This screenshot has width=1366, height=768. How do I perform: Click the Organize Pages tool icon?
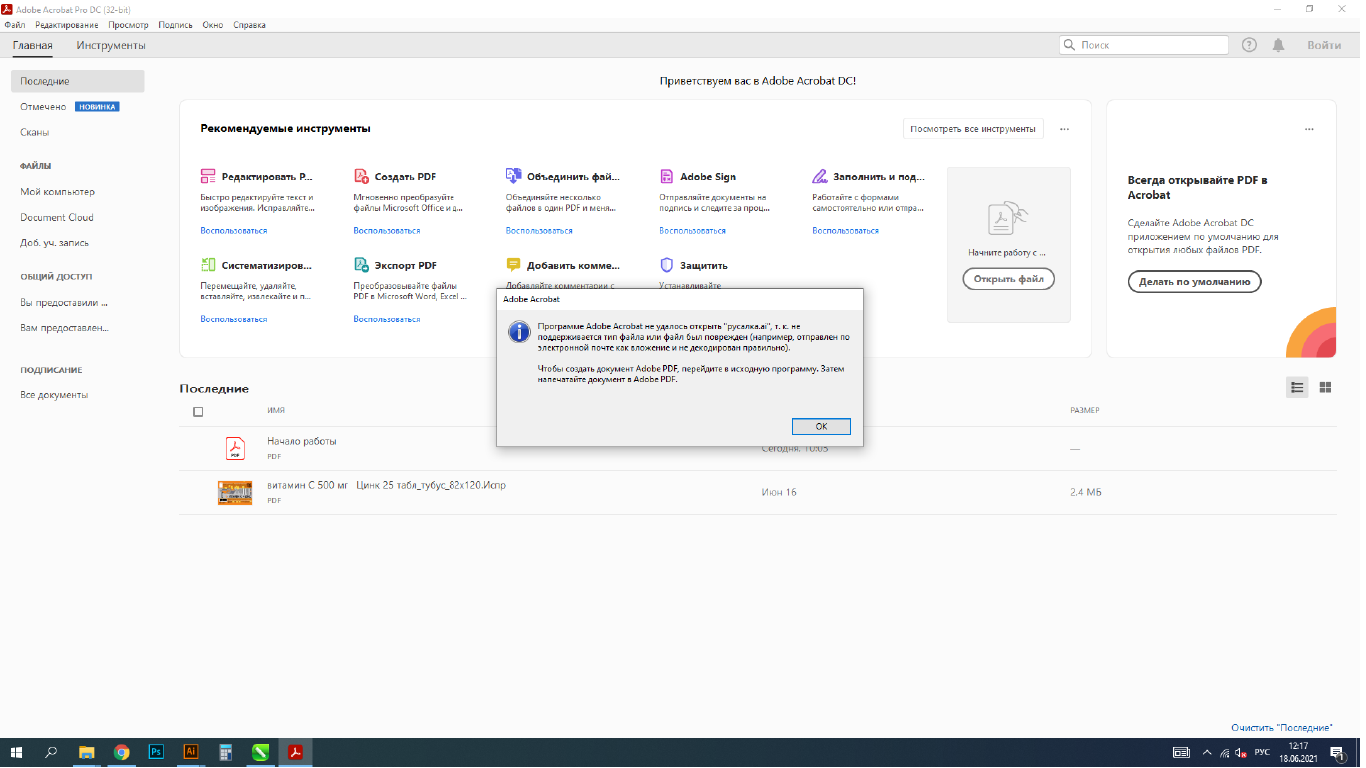click(x=208, y=265)
